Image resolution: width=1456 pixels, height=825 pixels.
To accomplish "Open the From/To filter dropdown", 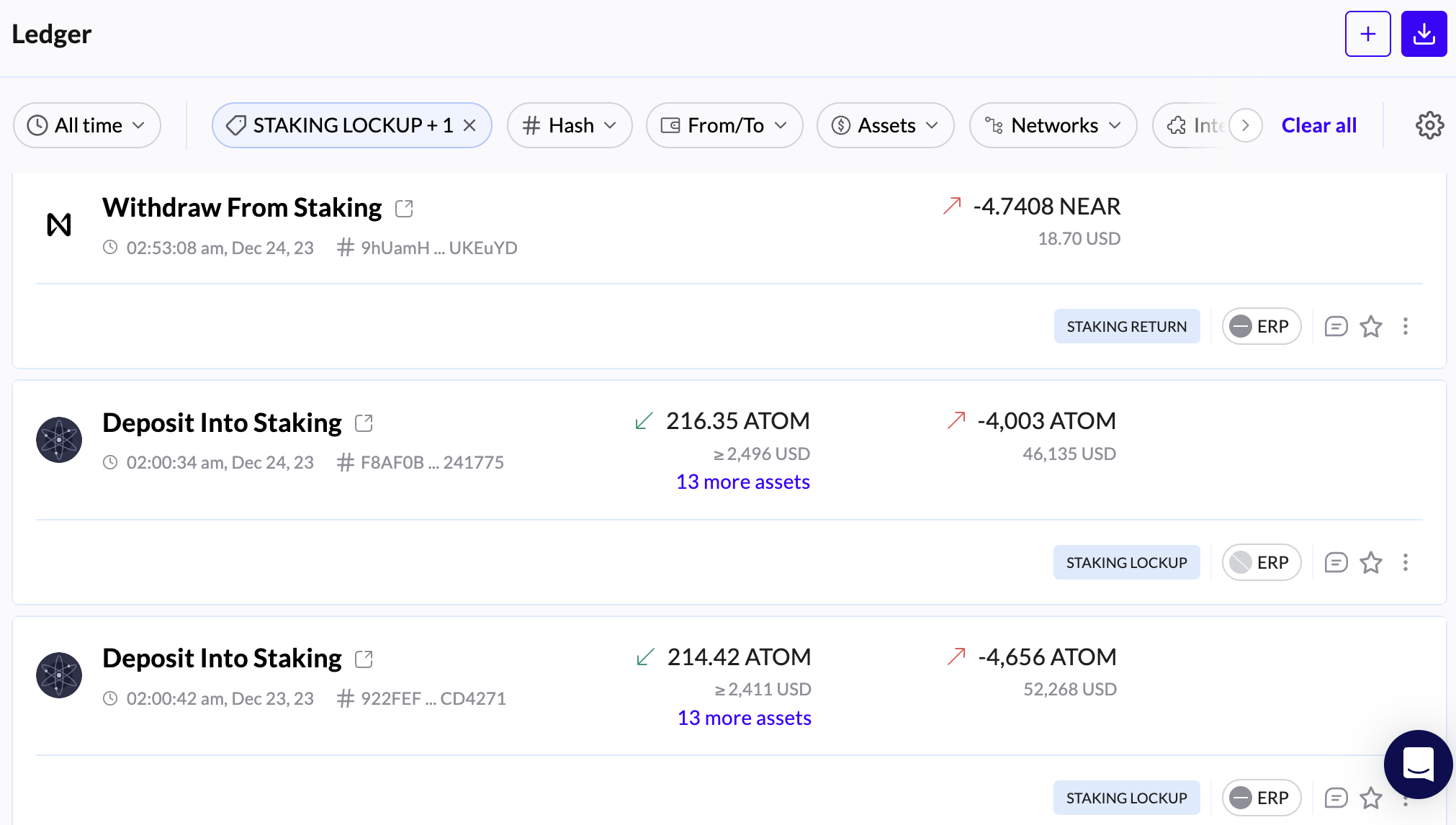I will pos(724,125).
